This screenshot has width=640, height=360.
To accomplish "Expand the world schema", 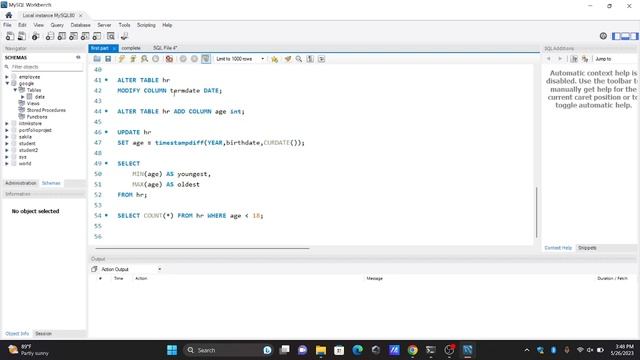I will tap(7, 163).
